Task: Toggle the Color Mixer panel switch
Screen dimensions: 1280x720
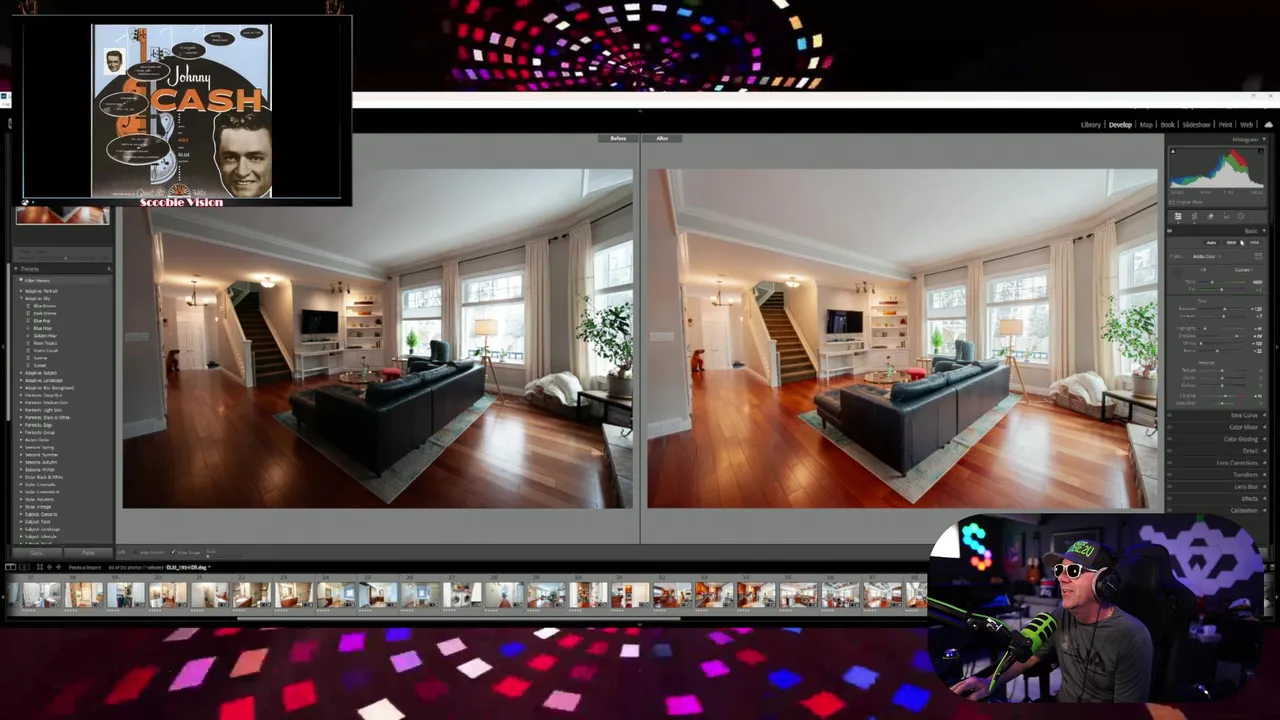Action: point(1169,427)
